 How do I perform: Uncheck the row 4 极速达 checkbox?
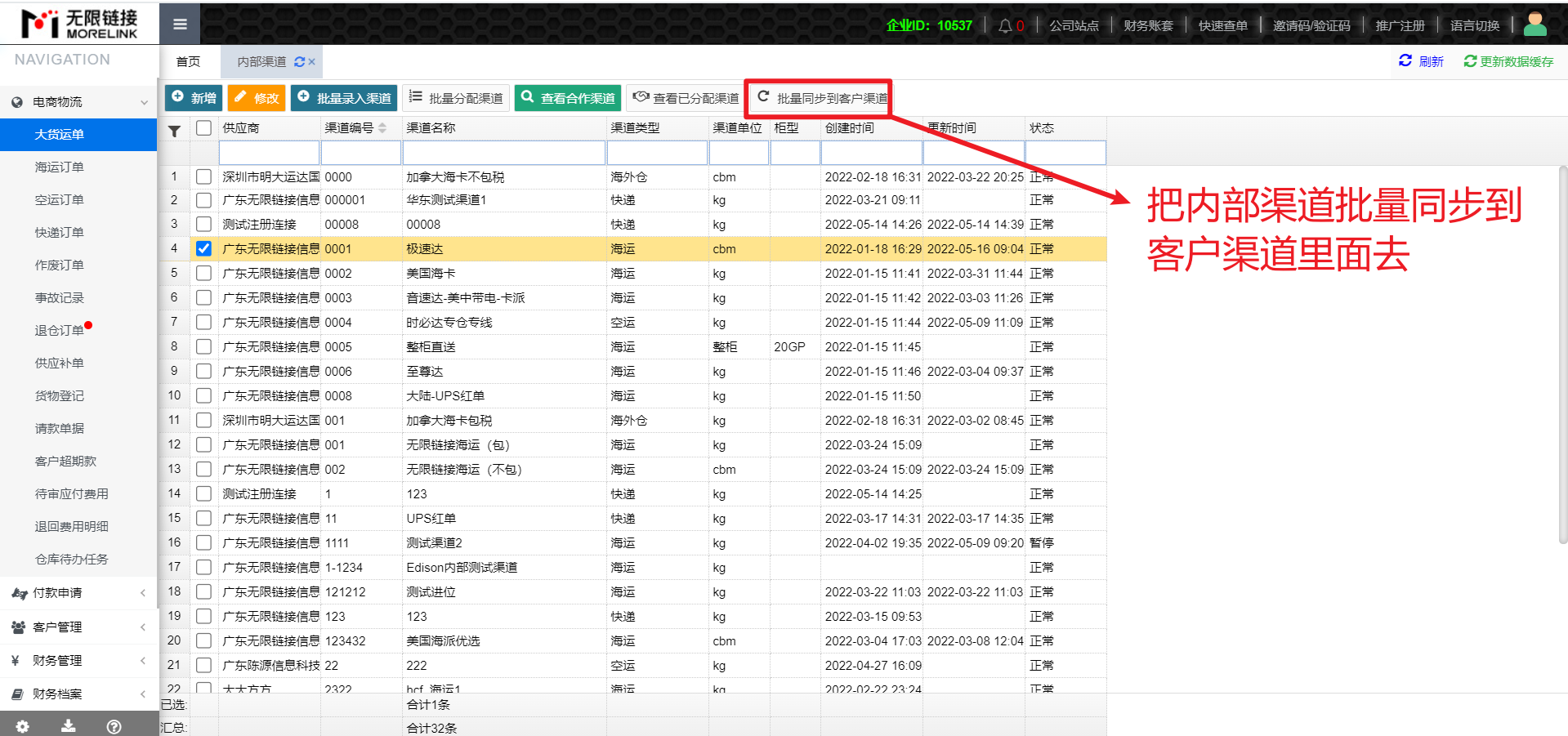point(204,249)
